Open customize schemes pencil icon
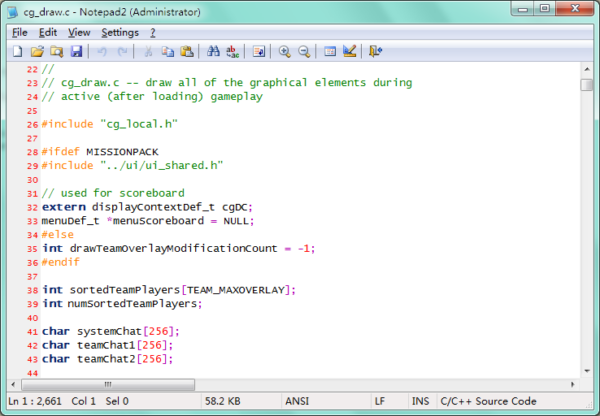600x416 pixels. (x=350, y=51)
